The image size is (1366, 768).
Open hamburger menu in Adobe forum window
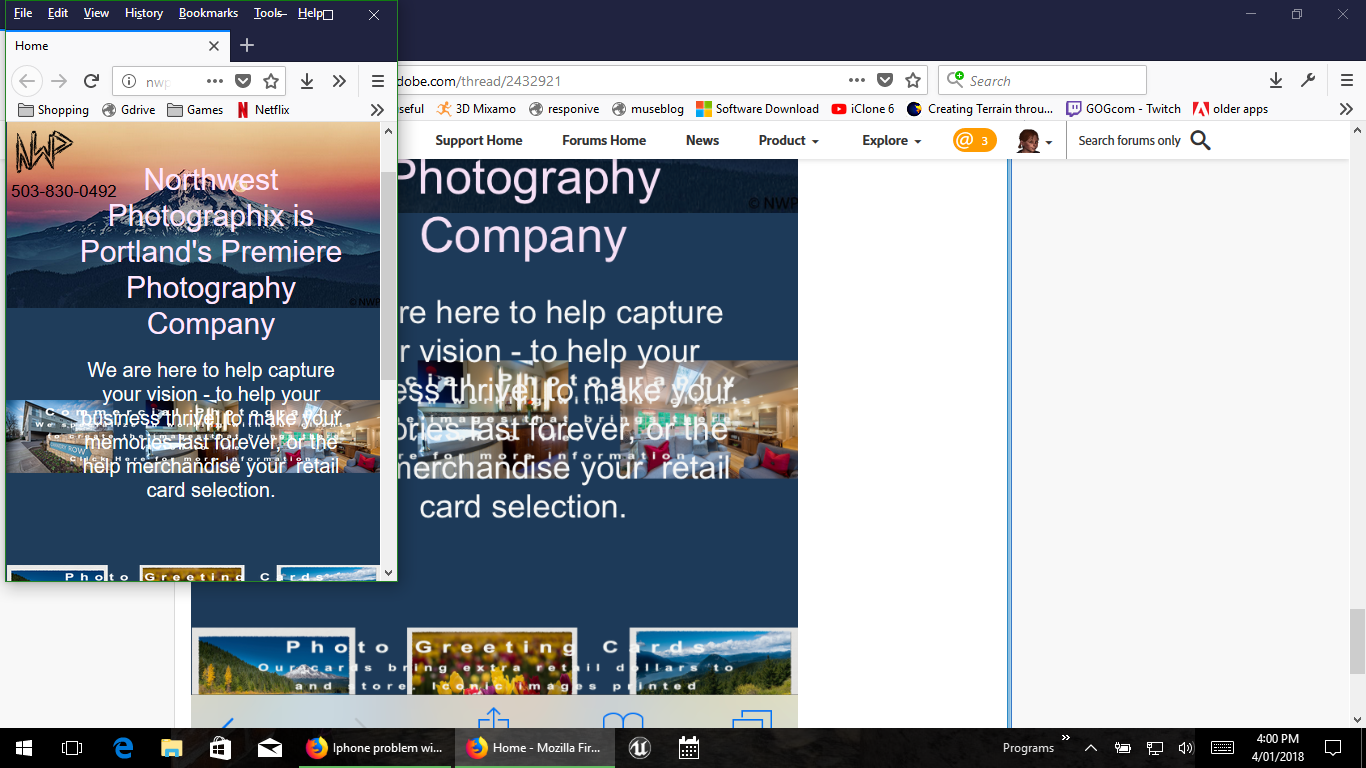point(1346,81)
